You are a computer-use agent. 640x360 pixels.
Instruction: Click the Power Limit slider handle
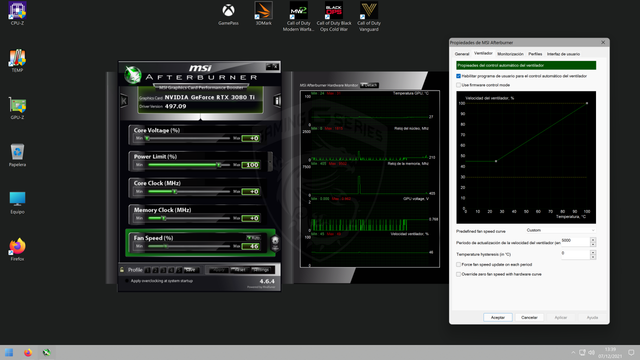219,165
